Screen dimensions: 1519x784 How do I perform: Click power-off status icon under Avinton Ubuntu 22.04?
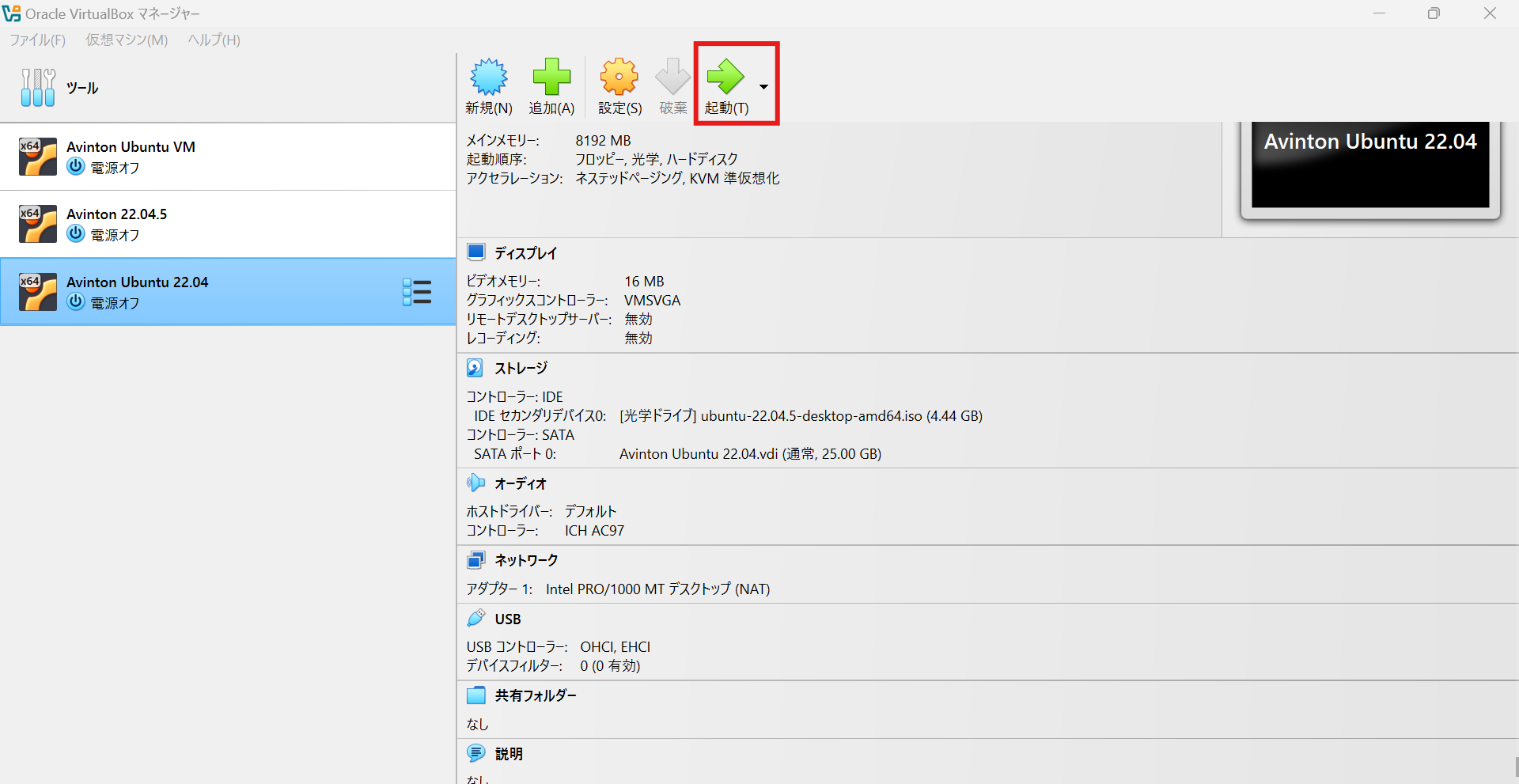[76, 302]
